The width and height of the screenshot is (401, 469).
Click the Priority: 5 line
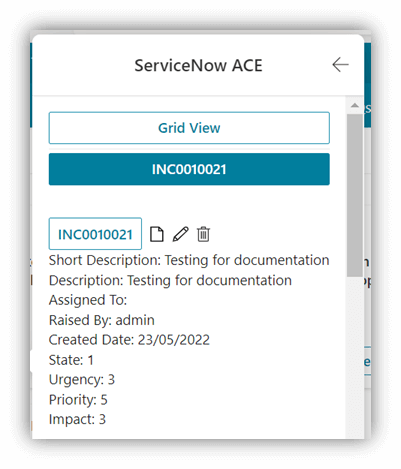pos(78,400)
